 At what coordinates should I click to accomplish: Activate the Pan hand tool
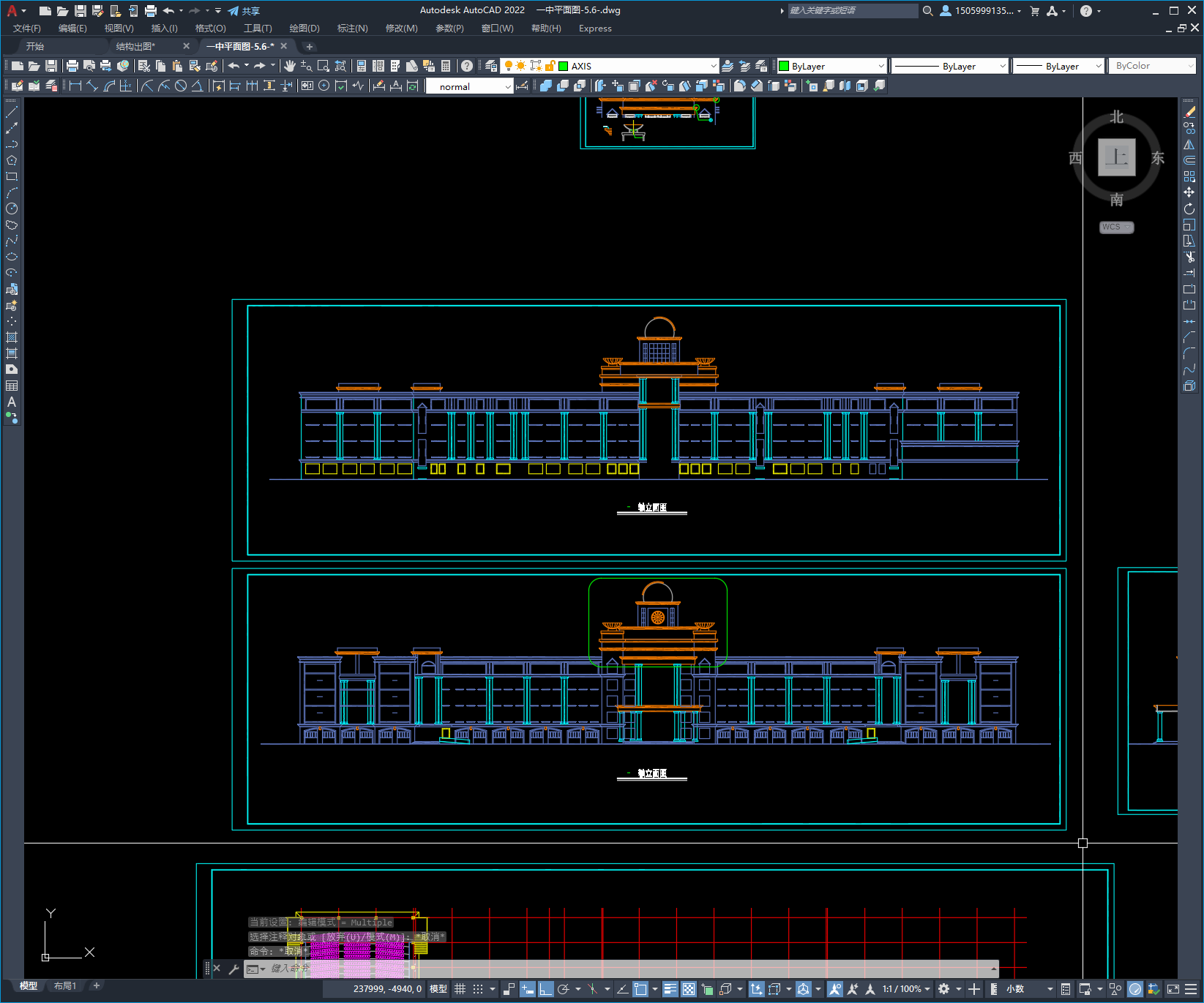(290, 66)
